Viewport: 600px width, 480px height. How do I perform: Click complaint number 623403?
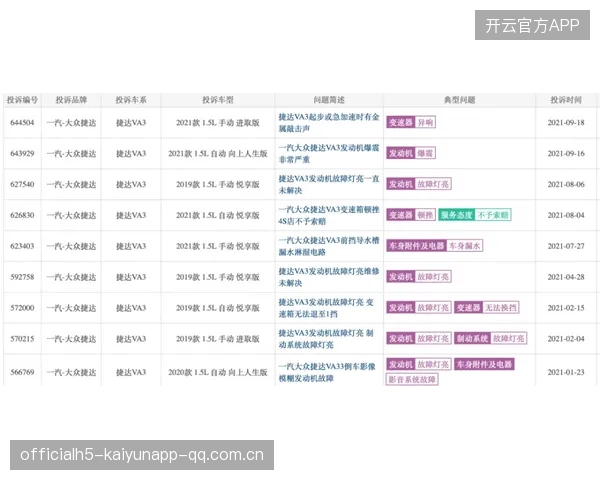22,247
